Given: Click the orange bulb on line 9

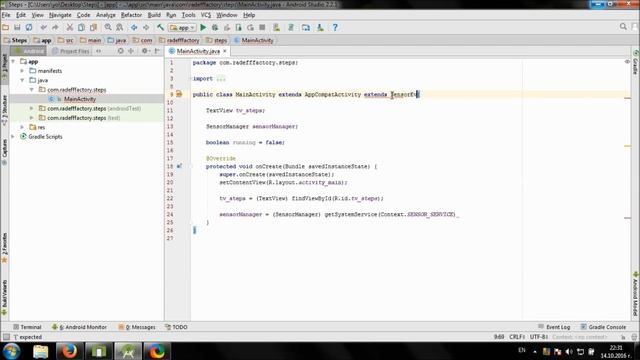Looking at the screenshot, I should coord(179,94).
